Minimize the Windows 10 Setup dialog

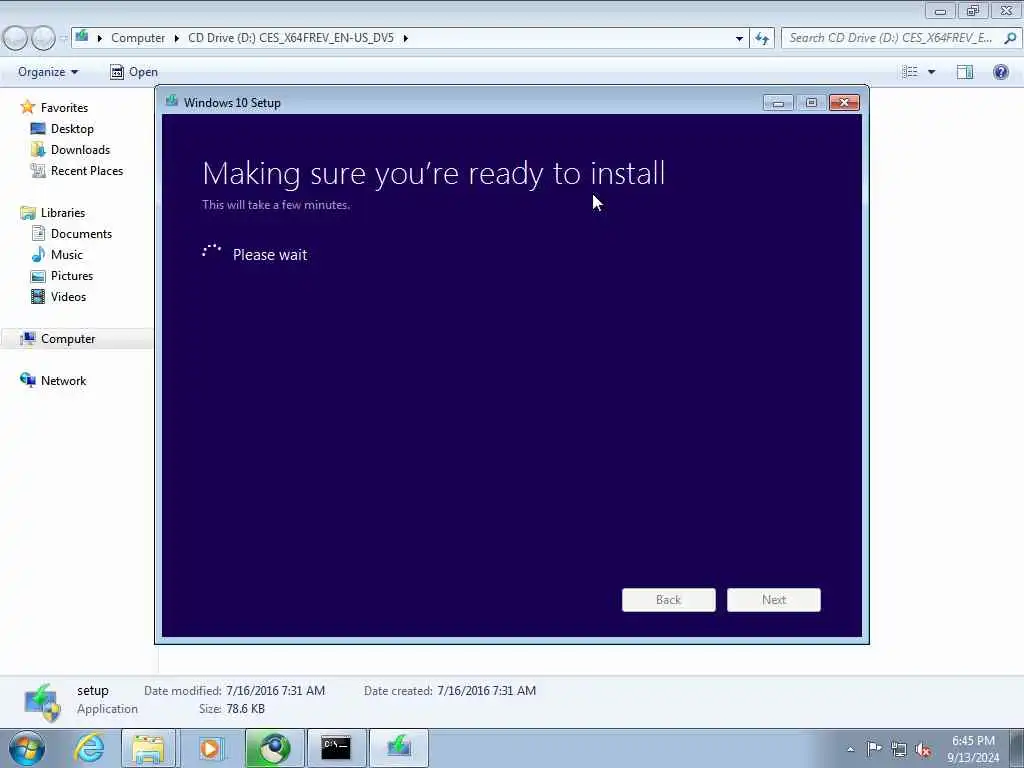778,103
